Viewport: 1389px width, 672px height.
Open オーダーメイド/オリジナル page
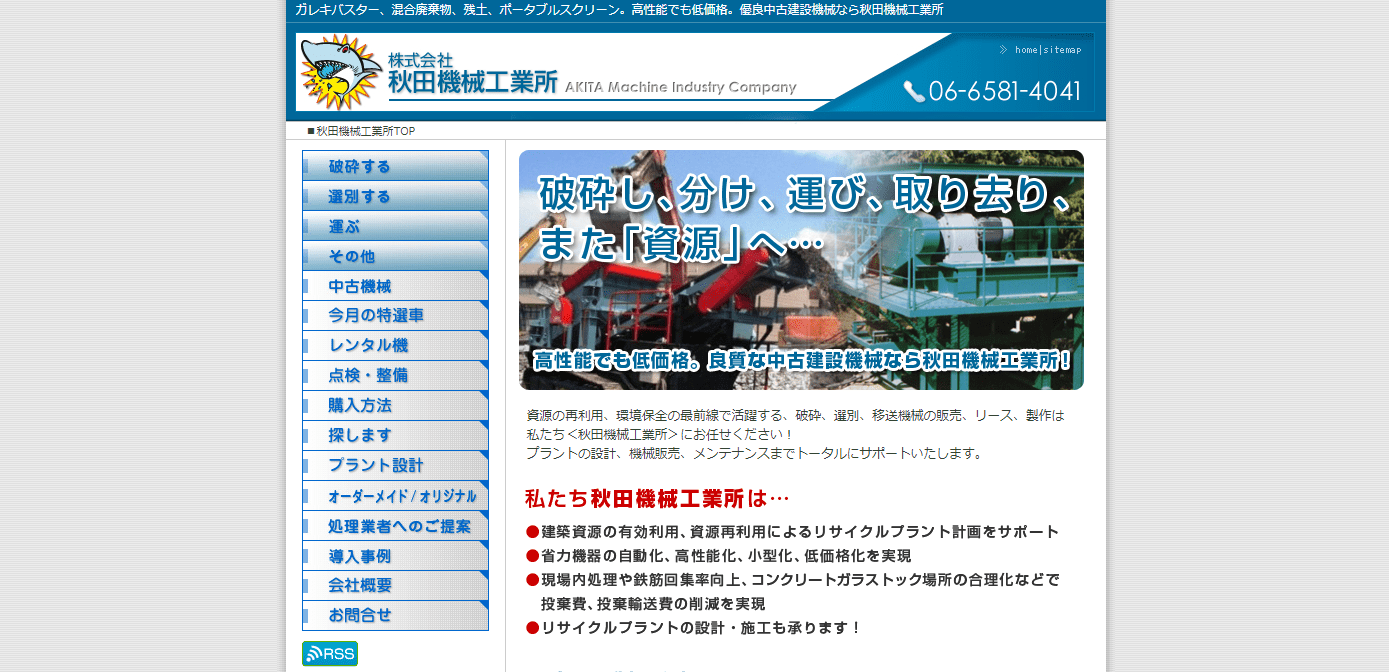(395, 496)
